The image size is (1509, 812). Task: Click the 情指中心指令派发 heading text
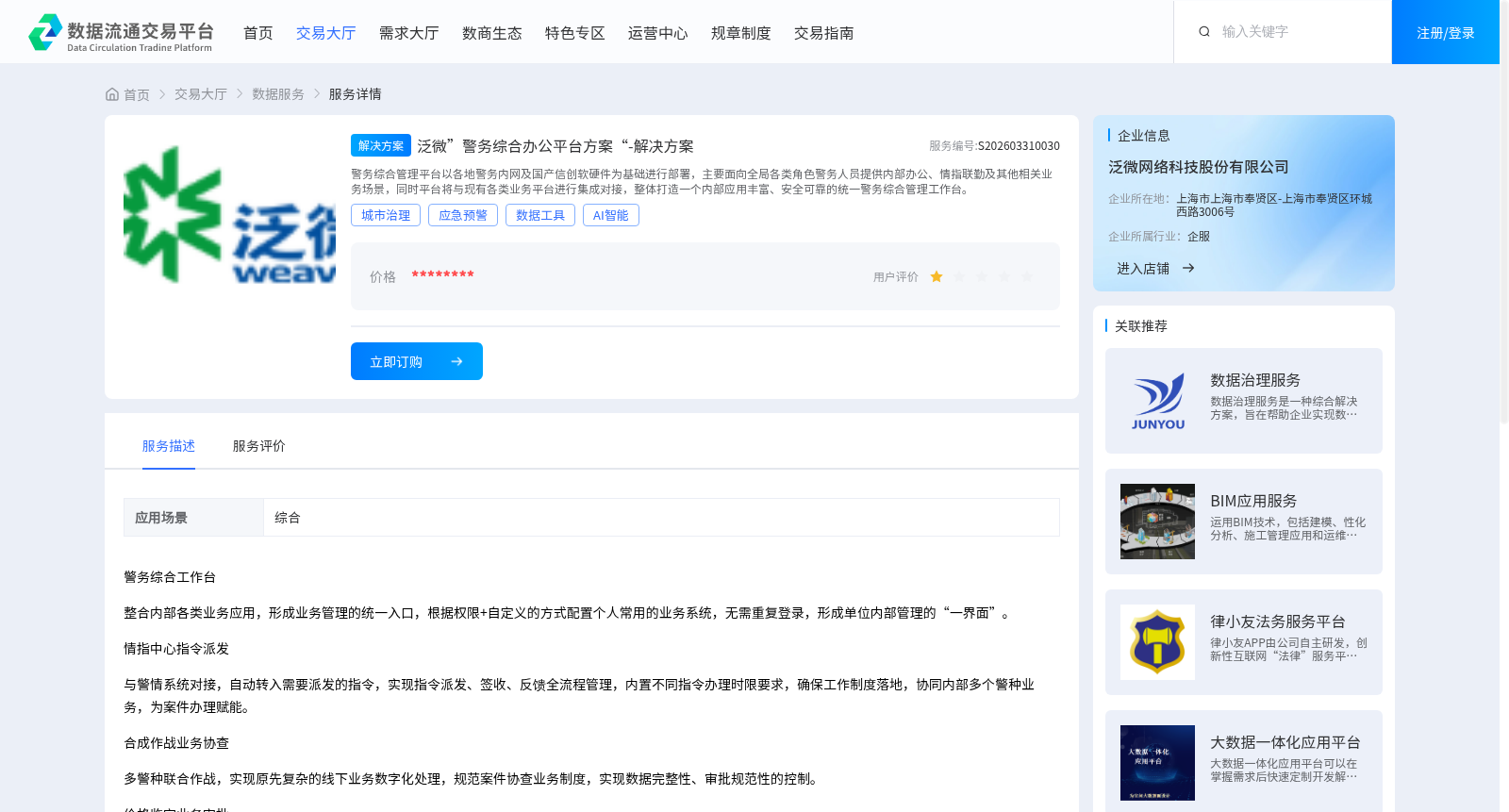click(176, 649)
